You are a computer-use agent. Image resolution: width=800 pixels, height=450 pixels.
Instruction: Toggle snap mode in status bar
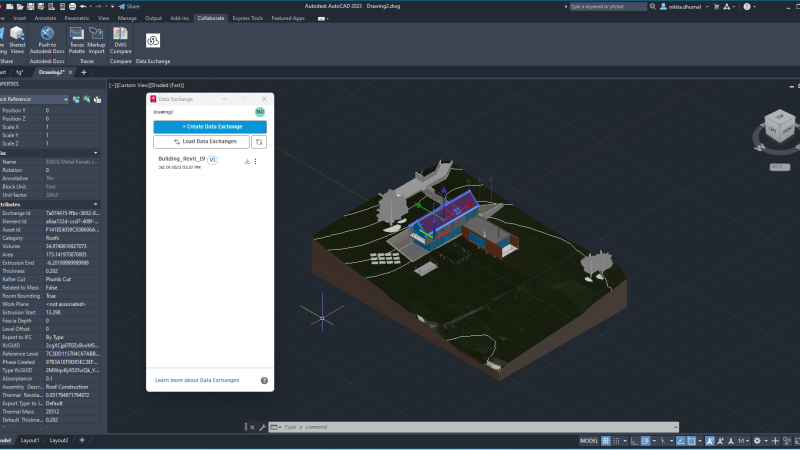point(616,441)
